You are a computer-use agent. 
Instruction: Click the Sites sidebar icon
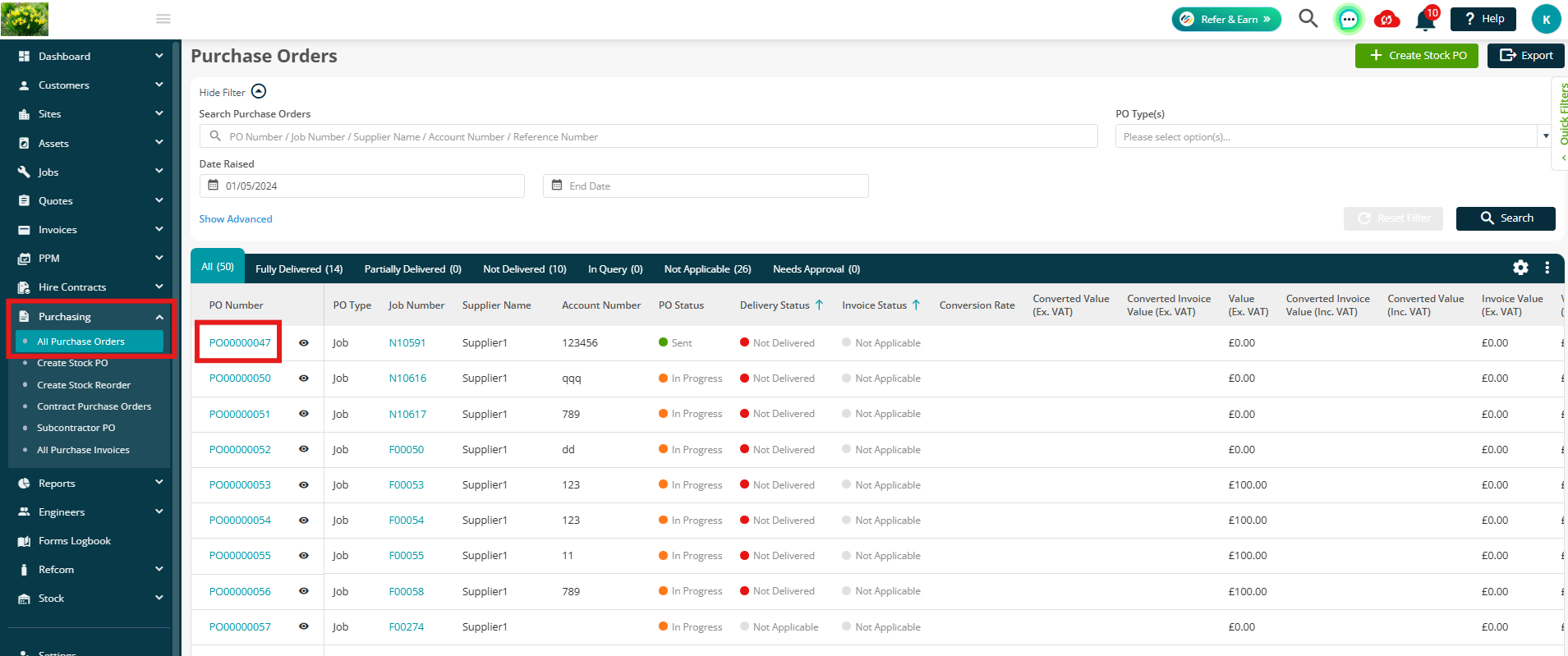click(x=24, y=114)
